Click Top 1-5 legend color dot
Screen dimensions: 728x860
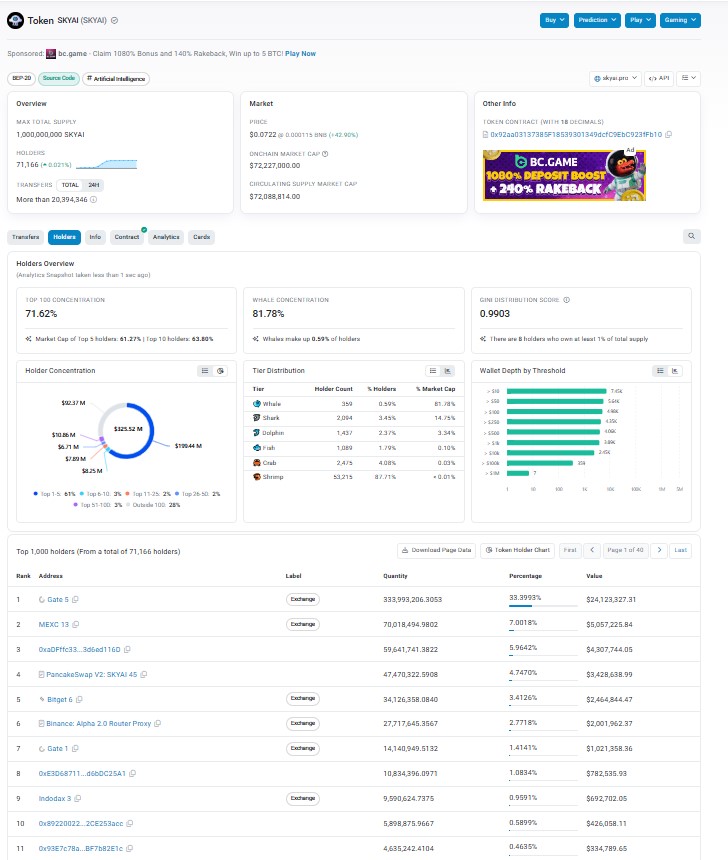[x=36, y=494]
